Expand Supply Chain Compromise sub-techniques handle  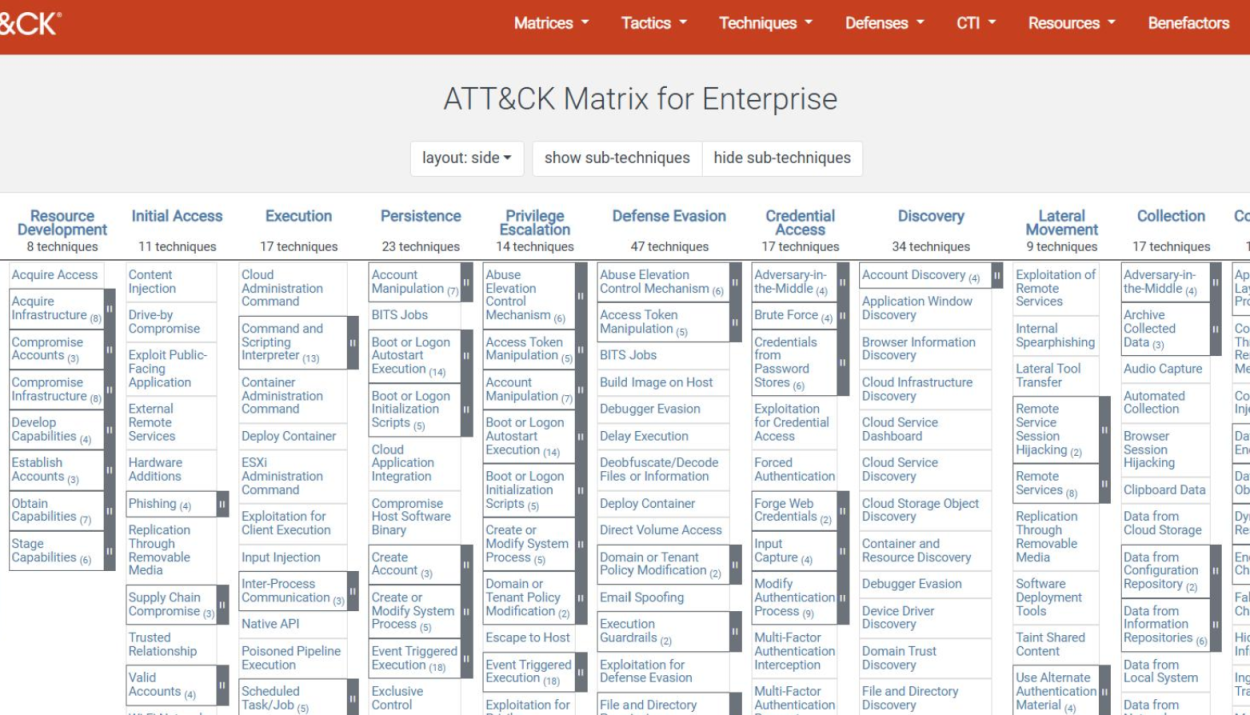tap(222, 605)
